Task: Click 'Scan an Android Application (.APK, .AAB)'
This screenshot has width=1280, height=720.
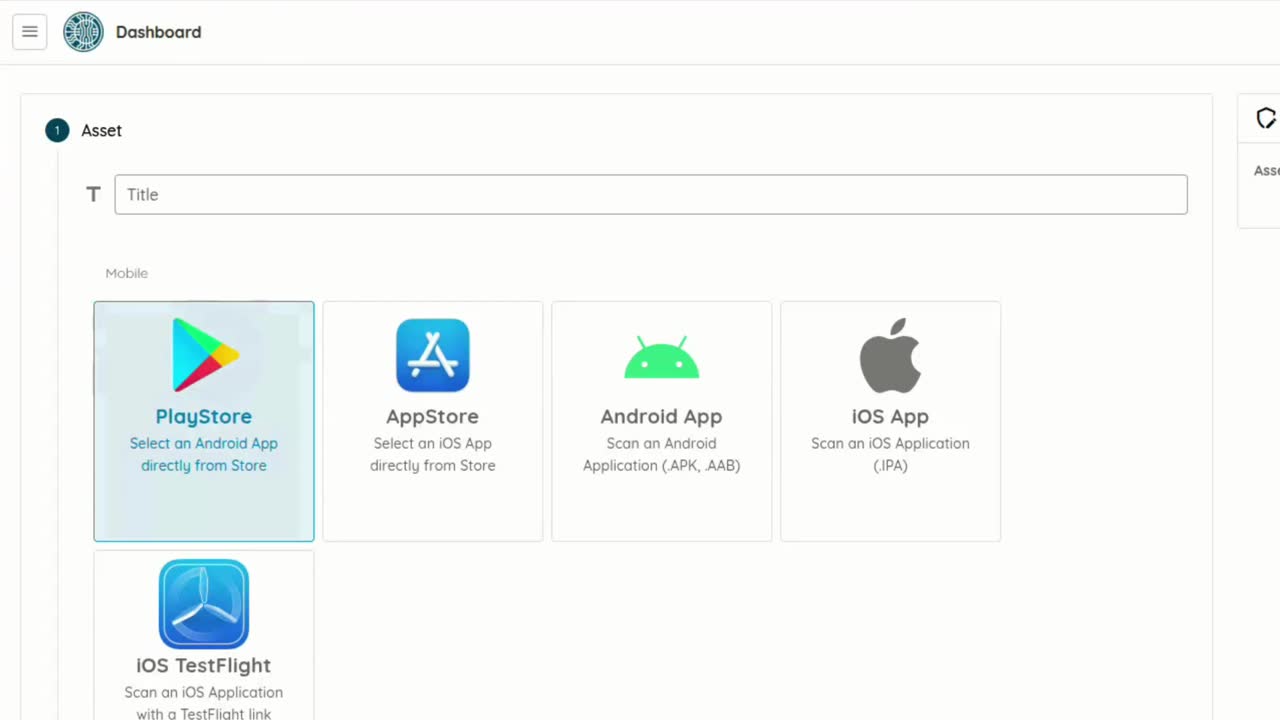Action: [662, 454]
